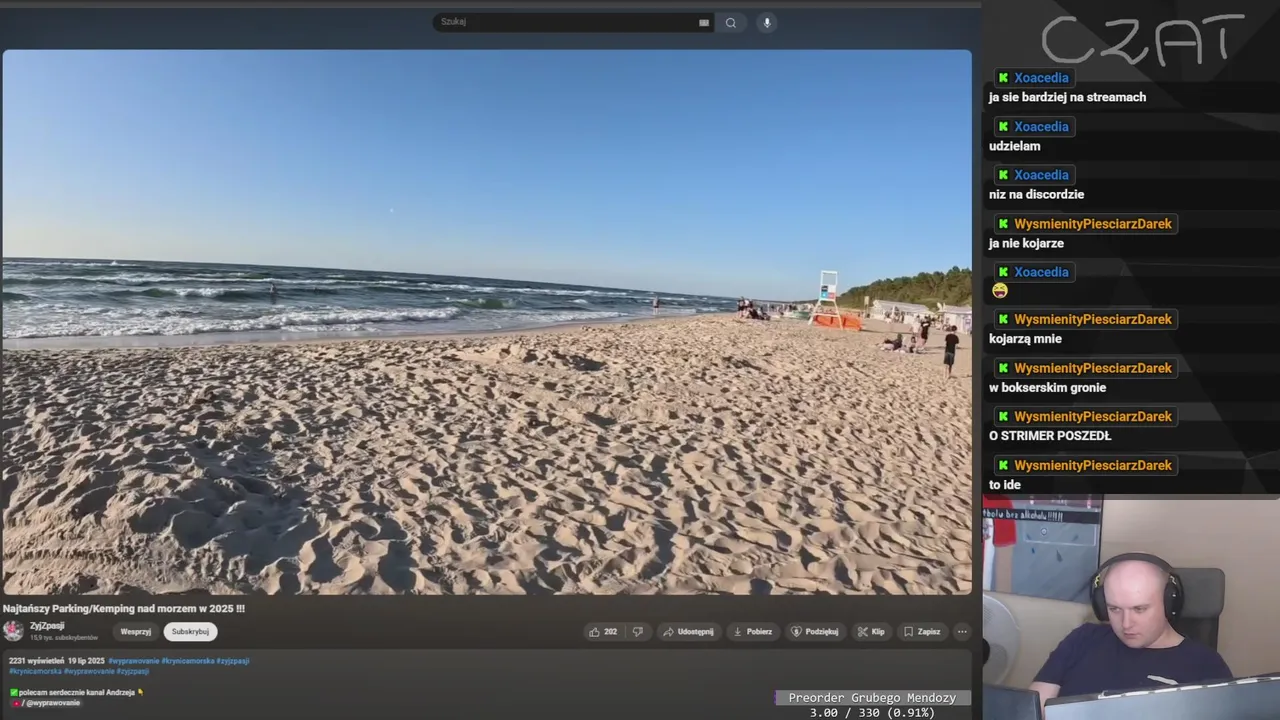
Task: Activate voice search microphone icon
Action: (x=767, y=23)
